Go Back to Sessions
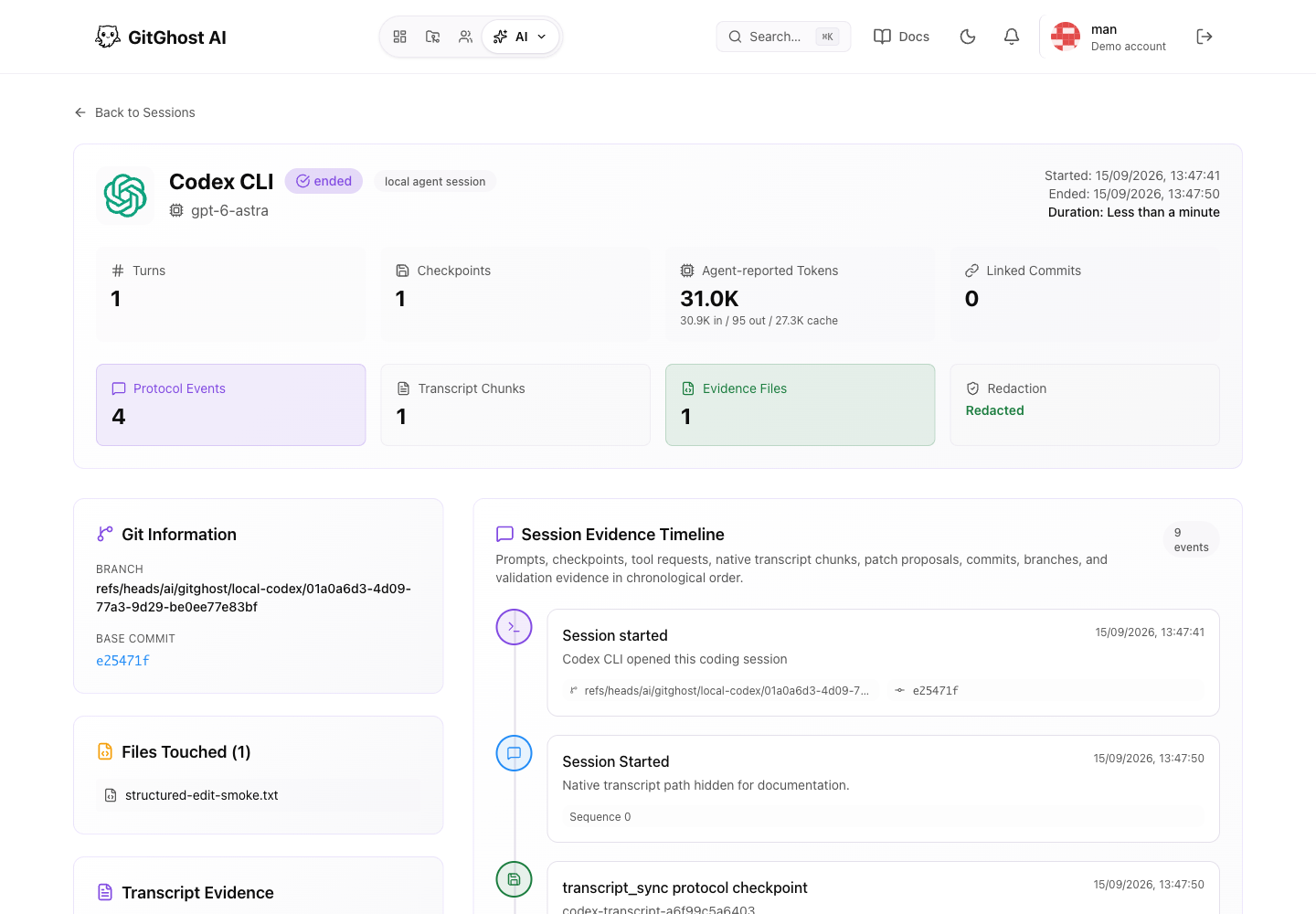The image size is (1316, 914). (134, 112)
